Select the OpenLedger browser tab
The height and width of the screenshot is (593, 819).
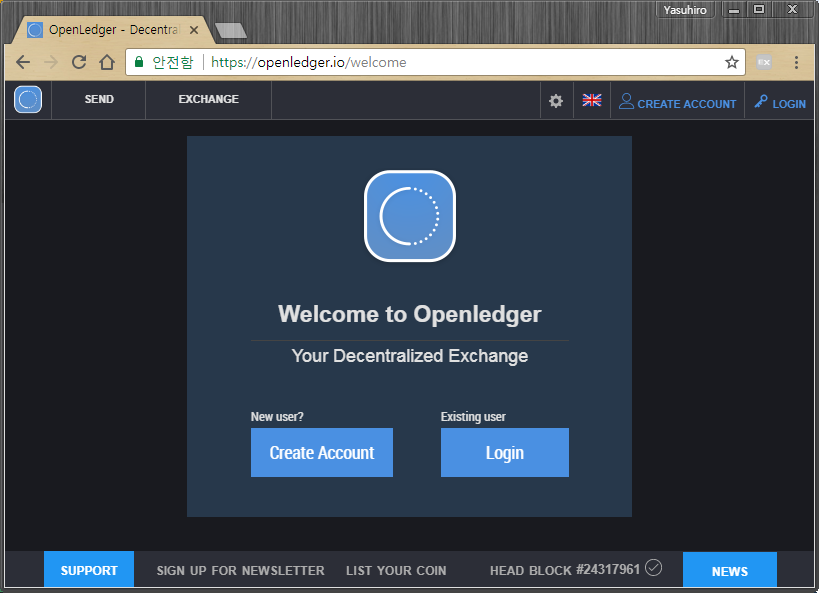[x=112, y=30]
